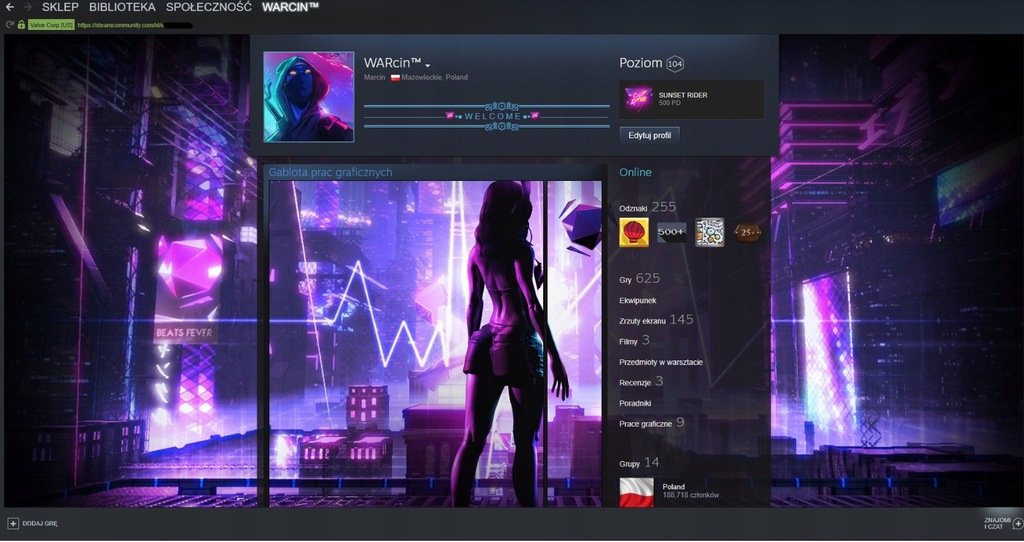
Task: Click the third badge with patterned icon
Action: pos(709,232)
